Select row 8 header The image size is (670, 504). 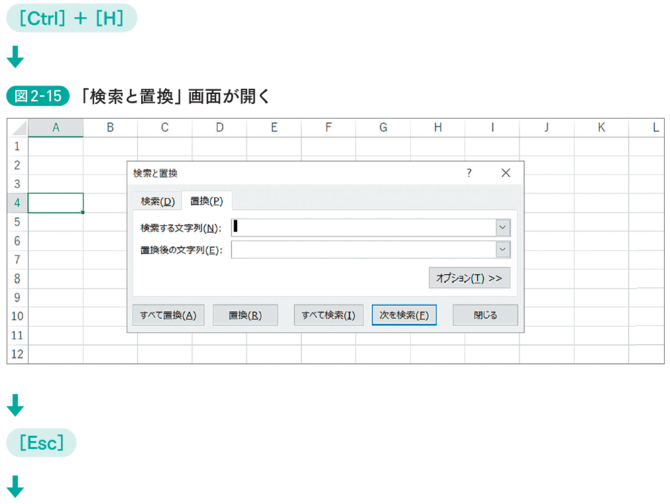[x=18, y=278]
